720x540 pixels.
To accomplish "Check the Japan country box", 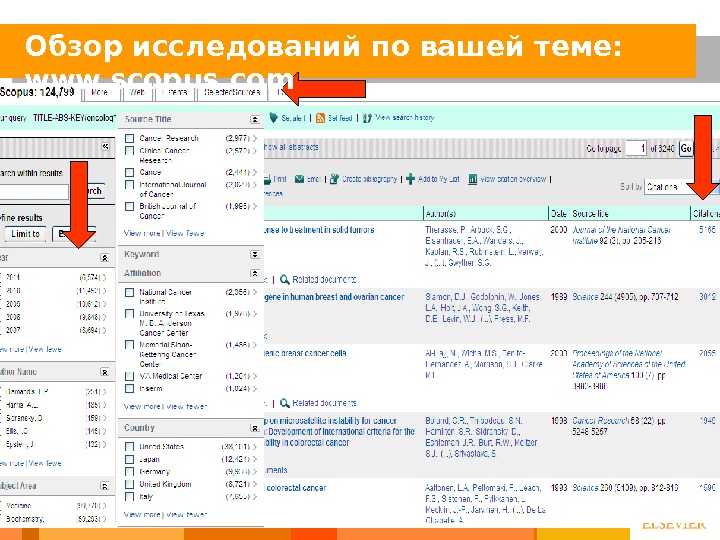I will click(x=129, y=459).
